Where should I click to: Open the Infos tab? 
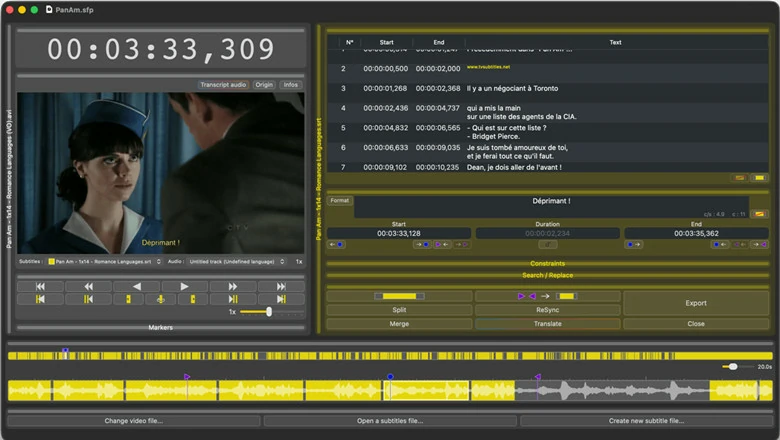click(291, 85)
